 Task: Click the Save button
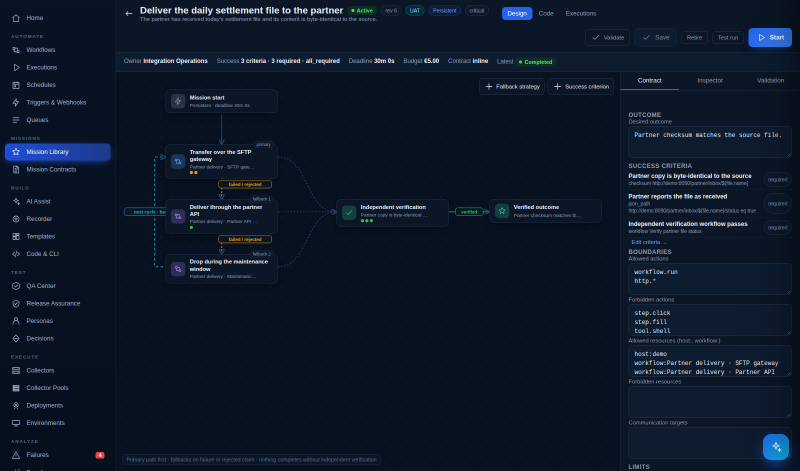pyautogui.click(x=655, y=38)
